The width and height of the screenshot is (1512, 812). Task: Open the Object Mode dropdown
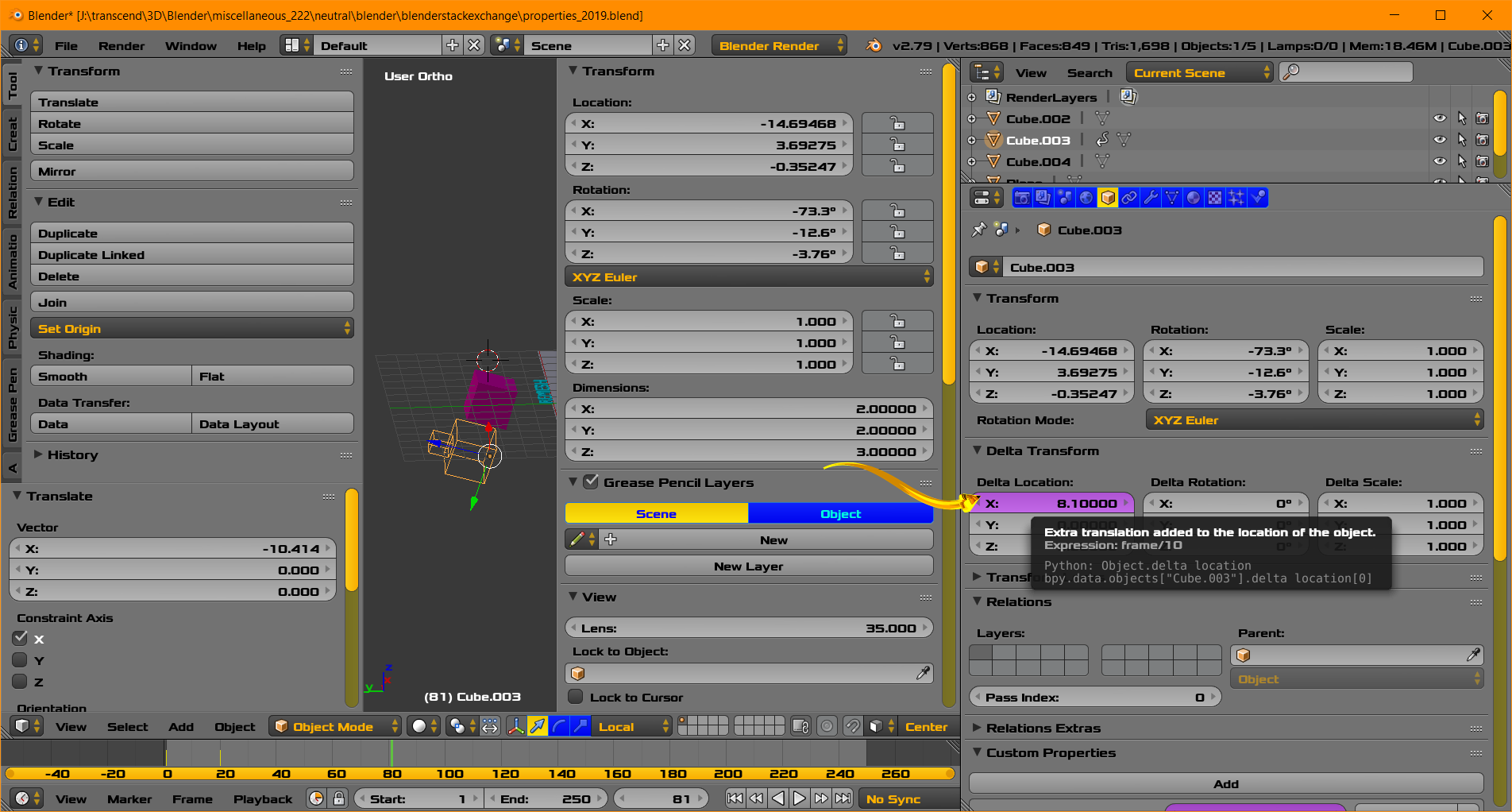tap(335, 726)
